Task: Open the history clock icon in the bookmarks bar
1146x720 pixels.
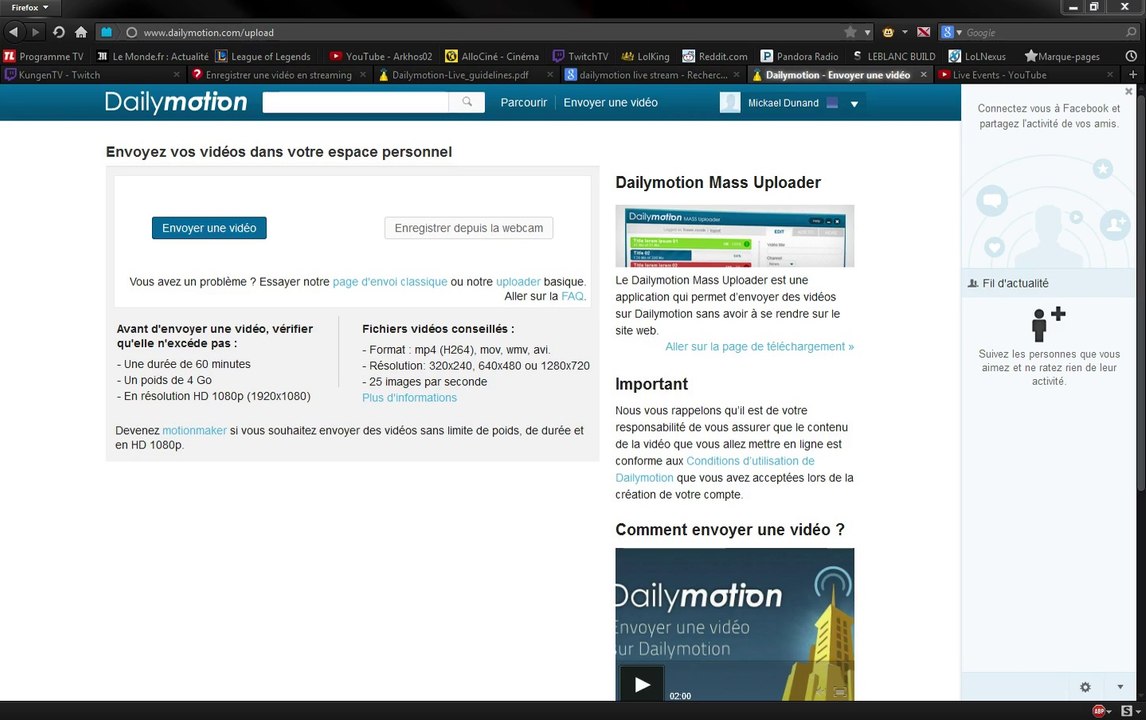Action: [1131, 56]
